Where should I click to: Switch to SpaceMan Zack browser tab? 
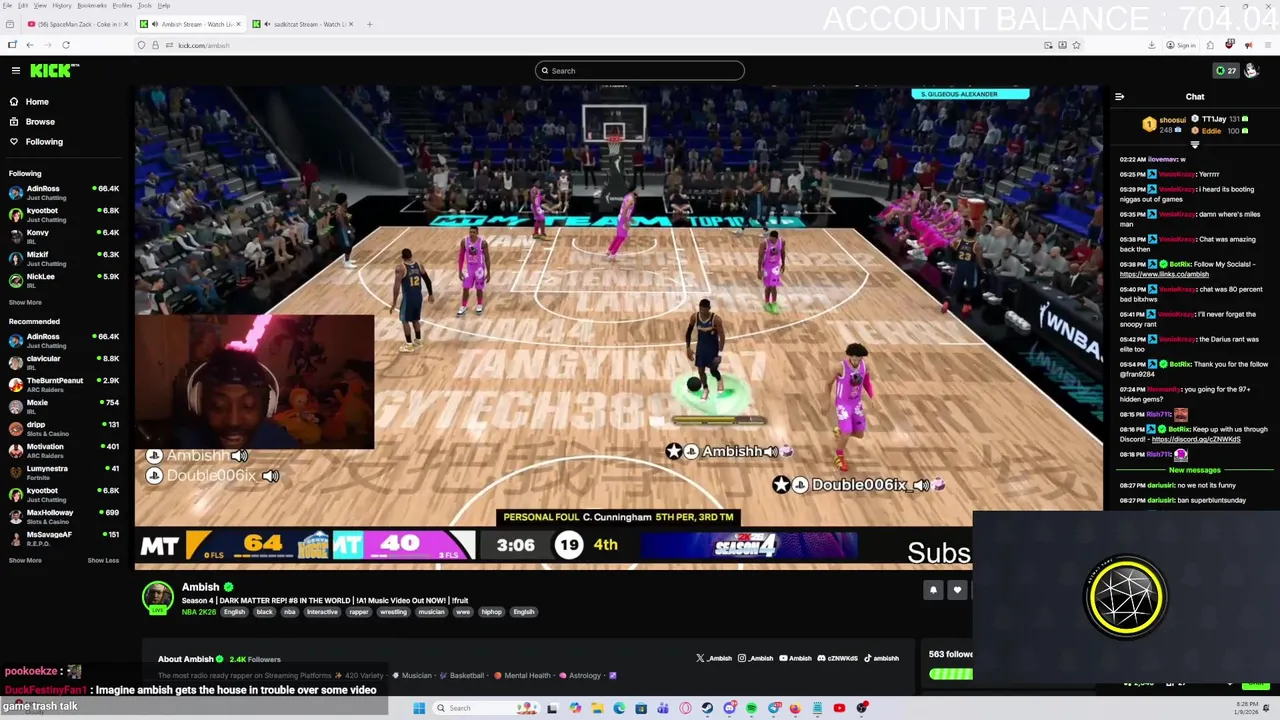(x=78, y=24)
